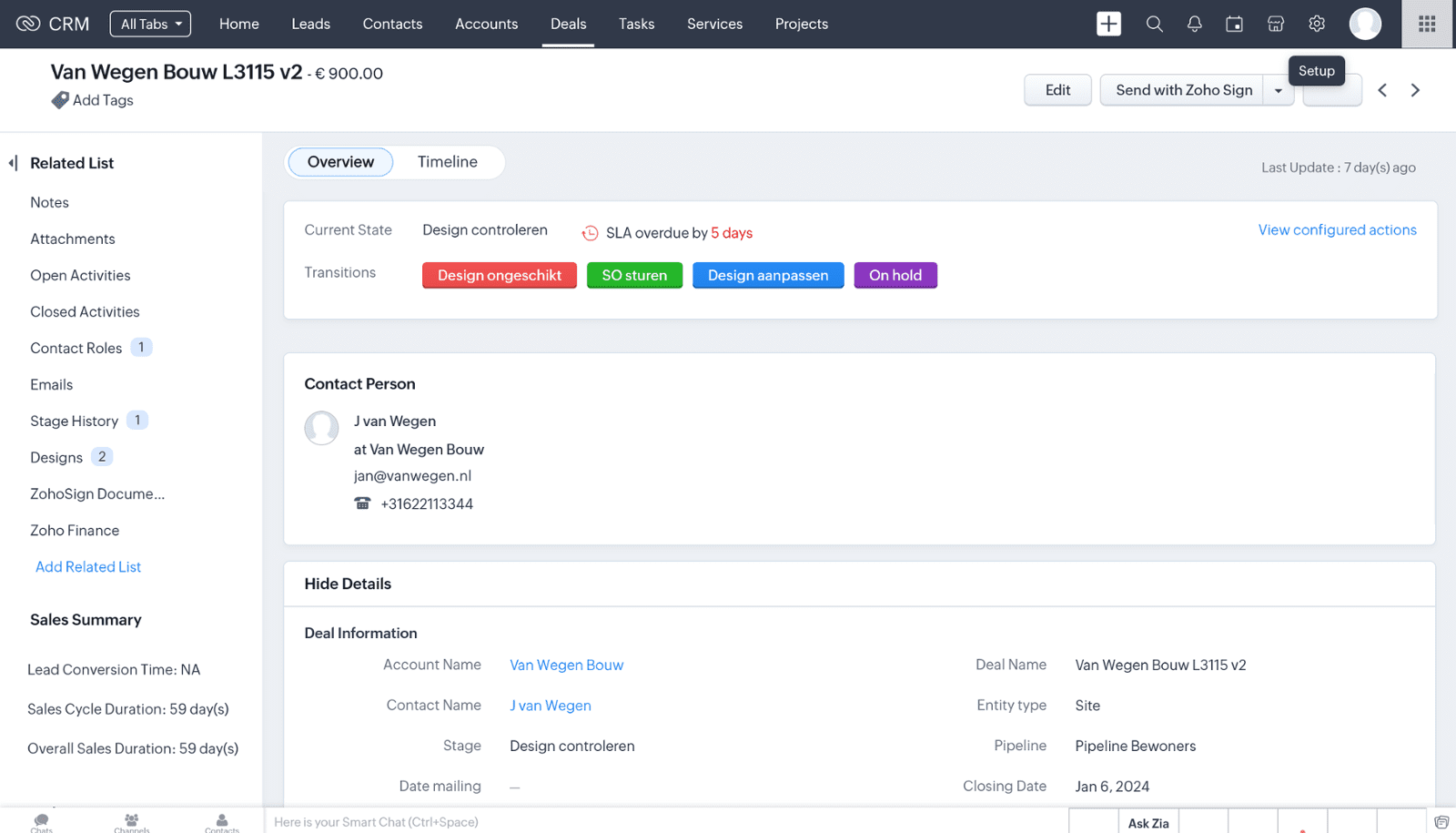
Task: Click the SLA overdue clock icon
Action: [590, 233]
